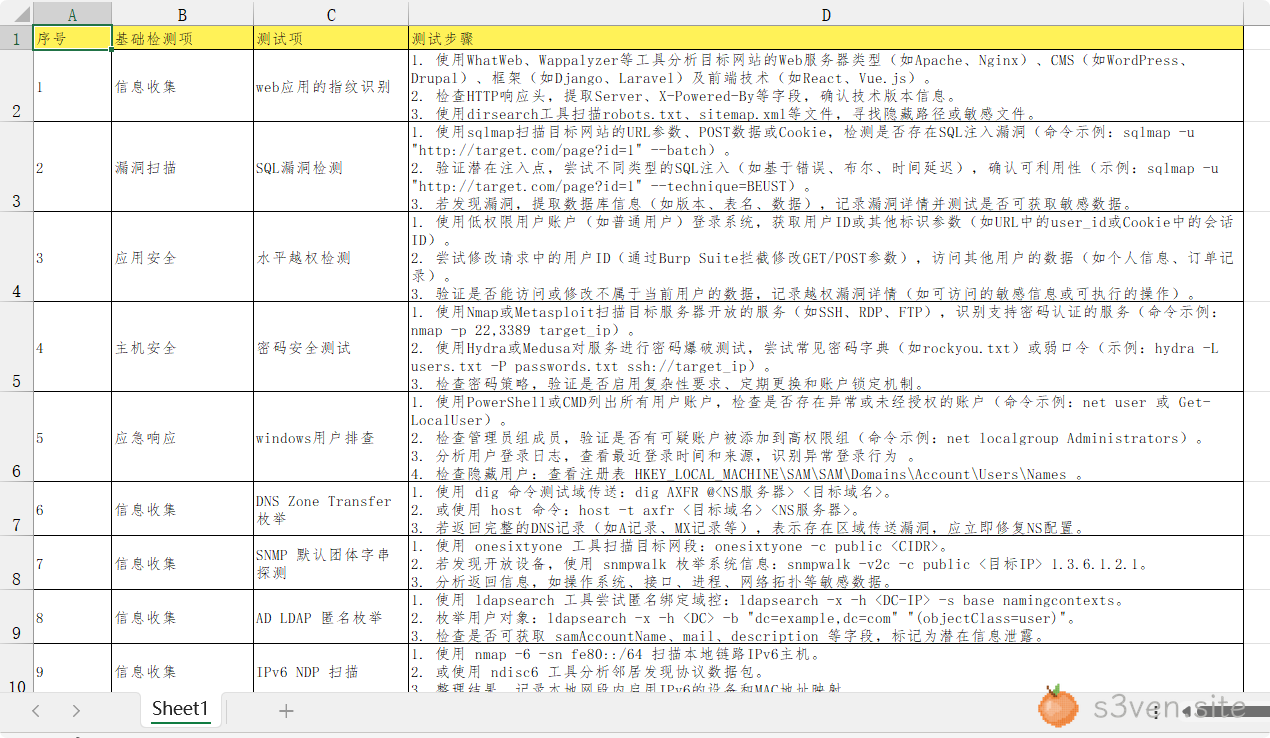Select the DNS Zone Transfer 枚举 cell

tap(331, 509)
